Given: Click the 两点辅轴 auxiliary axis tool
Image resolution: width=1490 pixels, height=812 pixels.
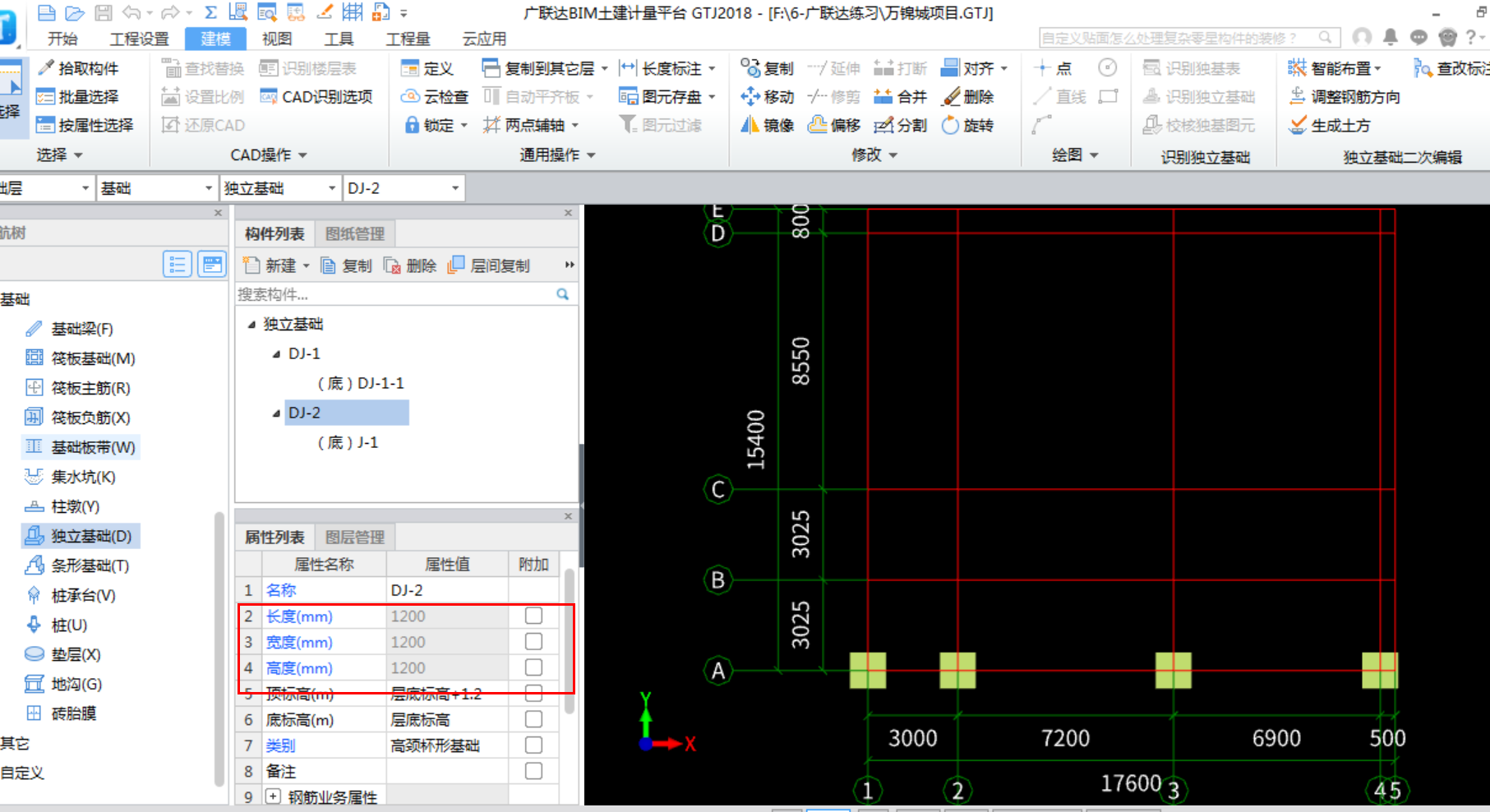Looking at the screenshot, I should [524, 125].
